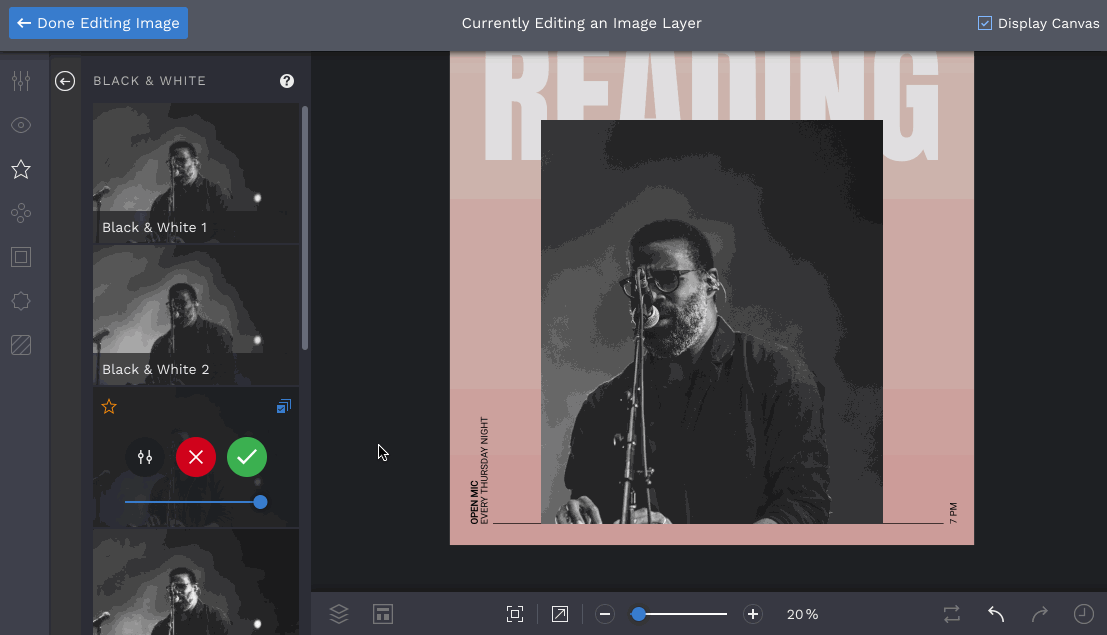Adjust the effect intensity slider
Screen dimensions: 1107x635
tap(195, 502)
